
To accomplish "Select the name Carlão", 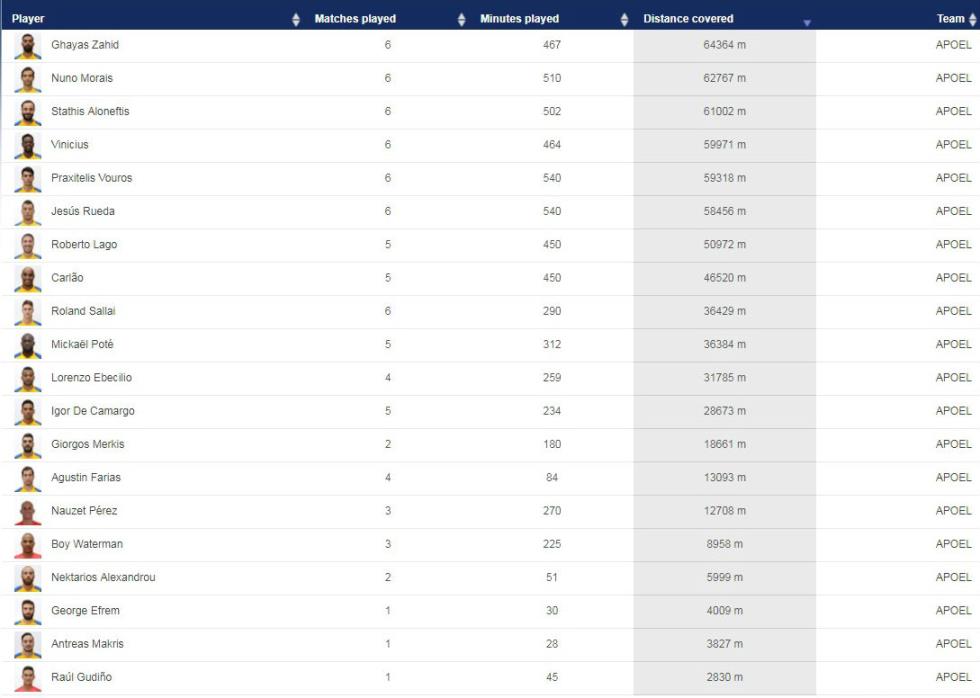I will [x=68, y=277].
